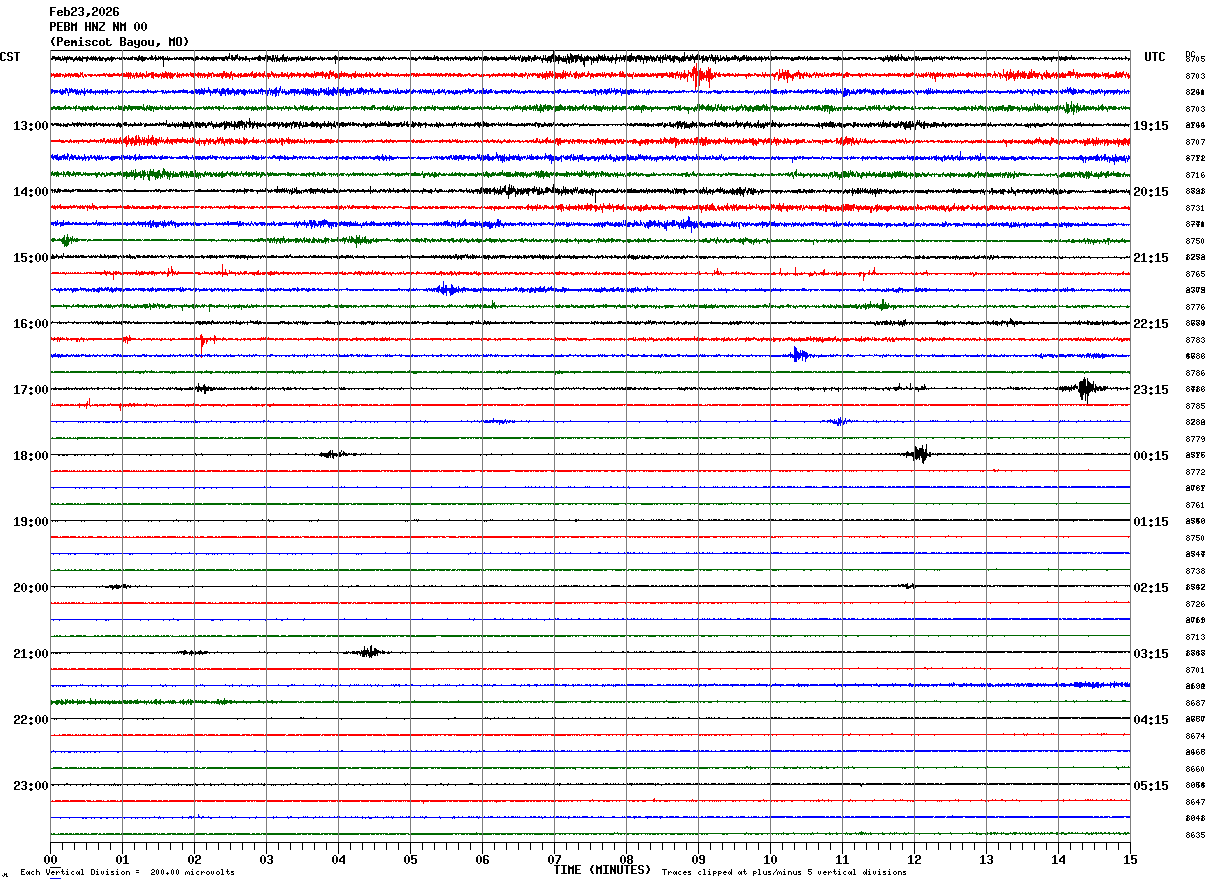Screen dimensions: 1210x886
Task: Select the blue event burst near minute 10
Action: (x=798, y=354)
